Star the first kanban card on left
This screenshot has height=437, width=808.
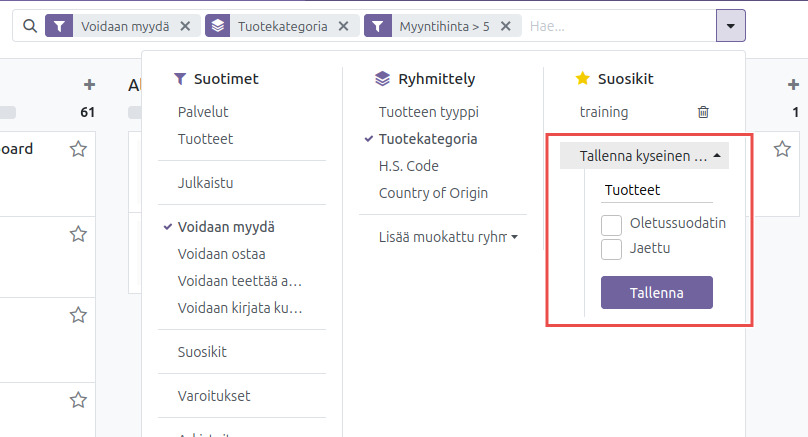[78, 149]
